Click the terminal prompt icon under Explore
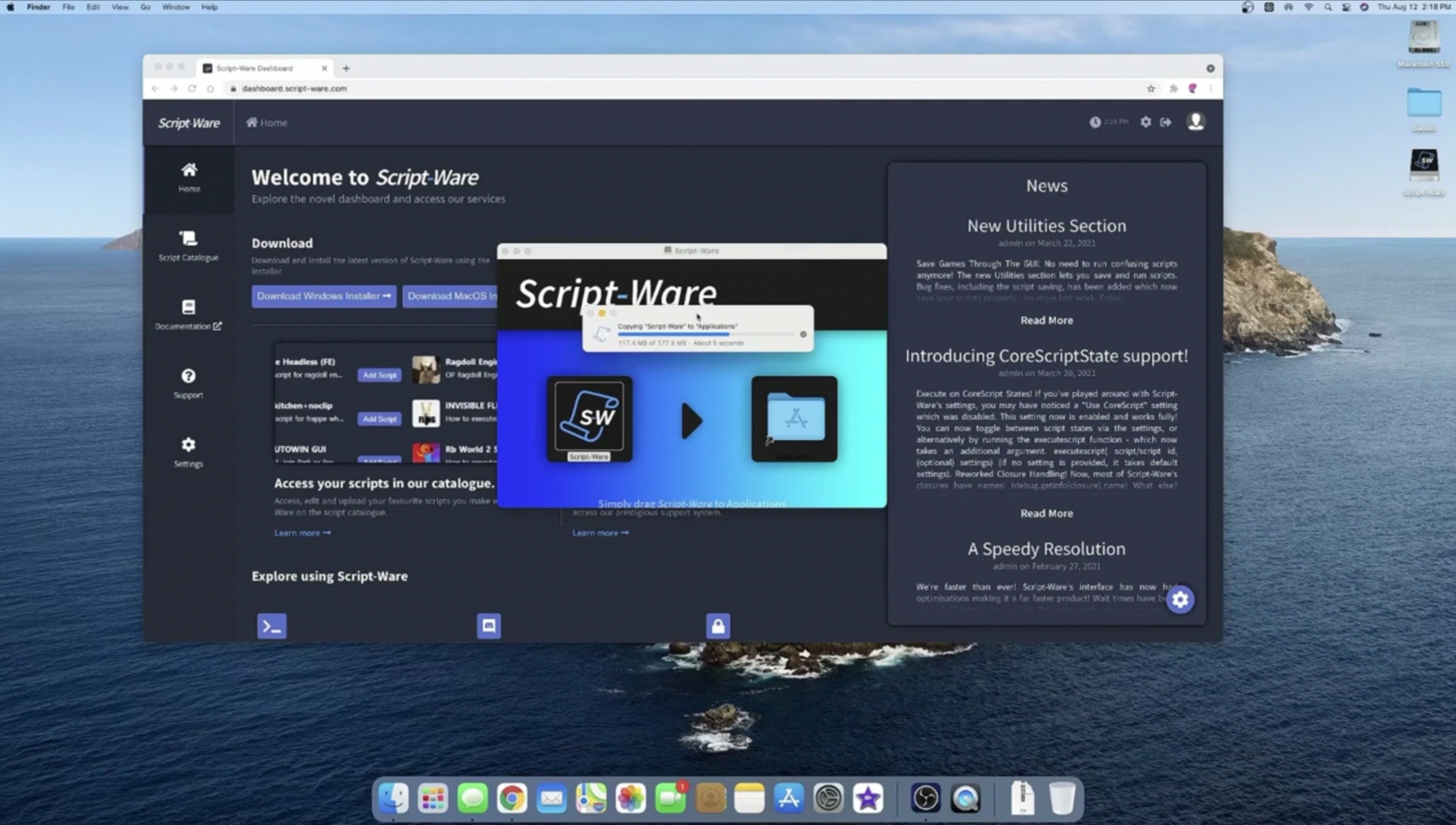Image resolution: width=1456 pixels, height=825 pixels. 271,626
